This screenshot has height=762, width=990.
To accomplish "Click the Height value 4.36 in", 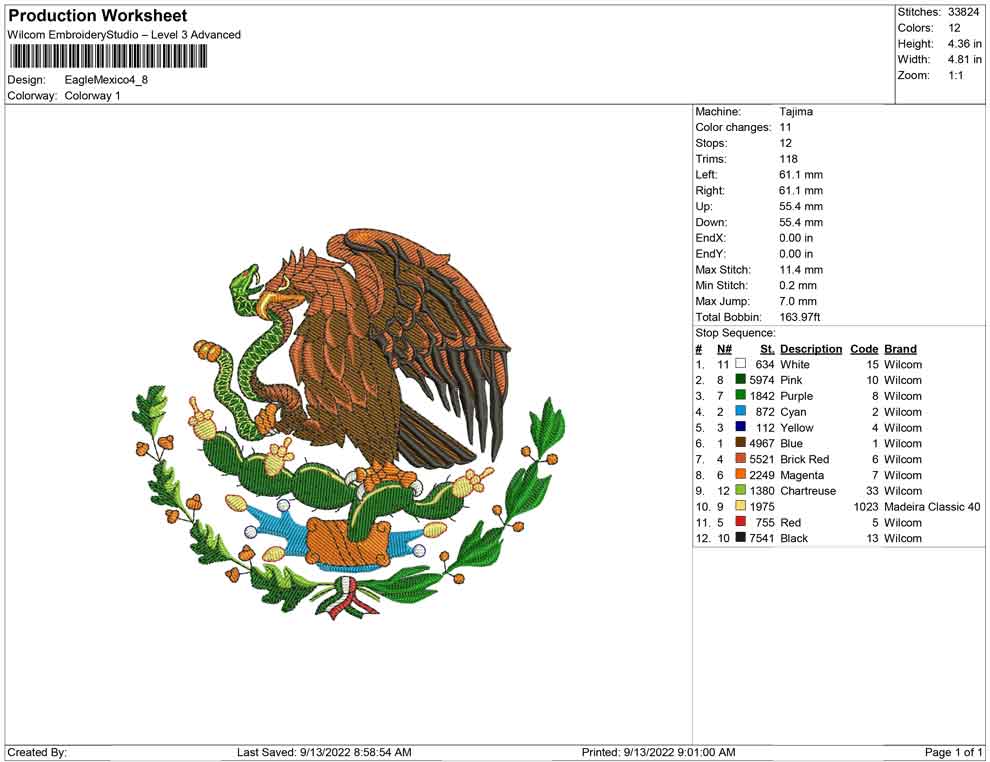I will (964, 44).
